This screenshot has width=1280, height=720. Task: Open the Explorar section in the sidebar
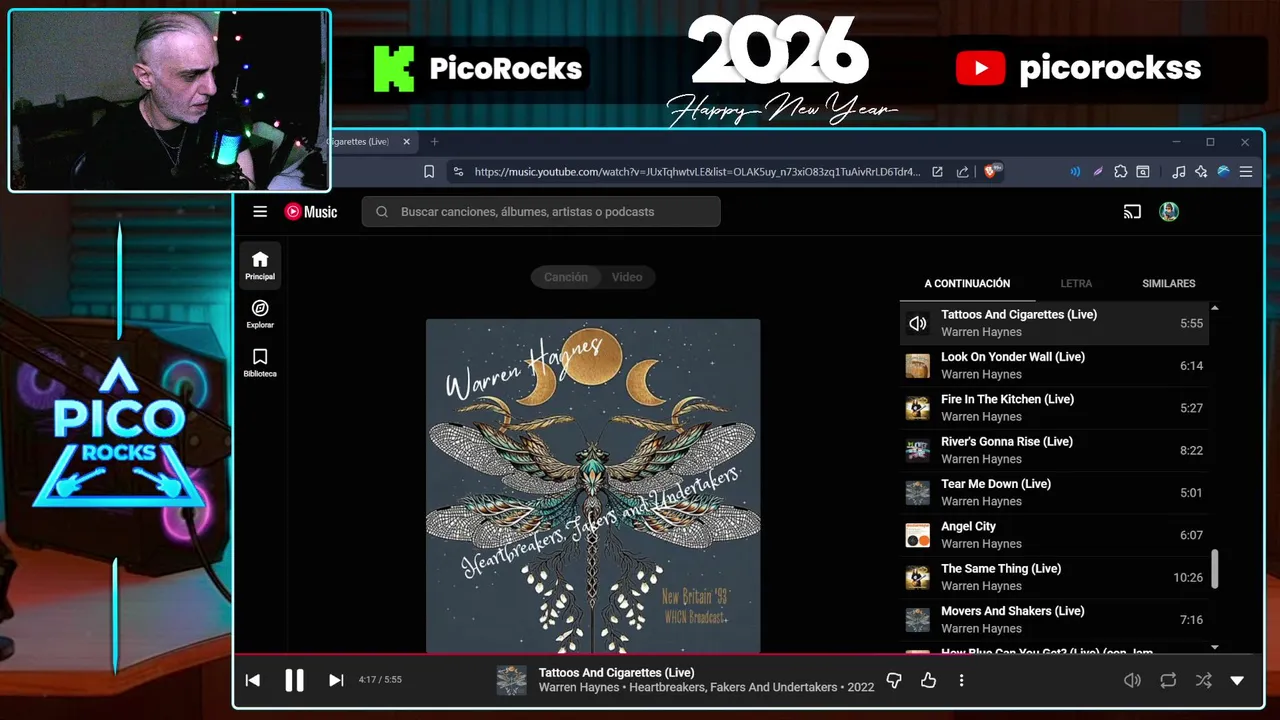point(260,314)
